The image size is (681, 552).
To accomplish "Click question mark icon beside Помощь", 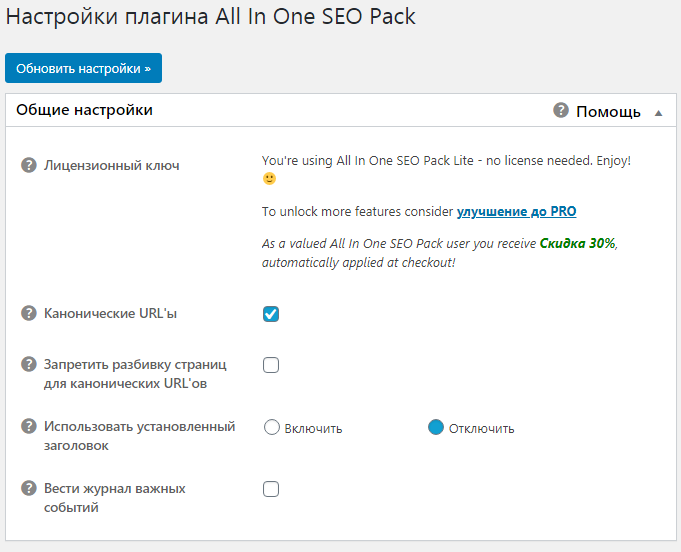I will pos(561,110).
